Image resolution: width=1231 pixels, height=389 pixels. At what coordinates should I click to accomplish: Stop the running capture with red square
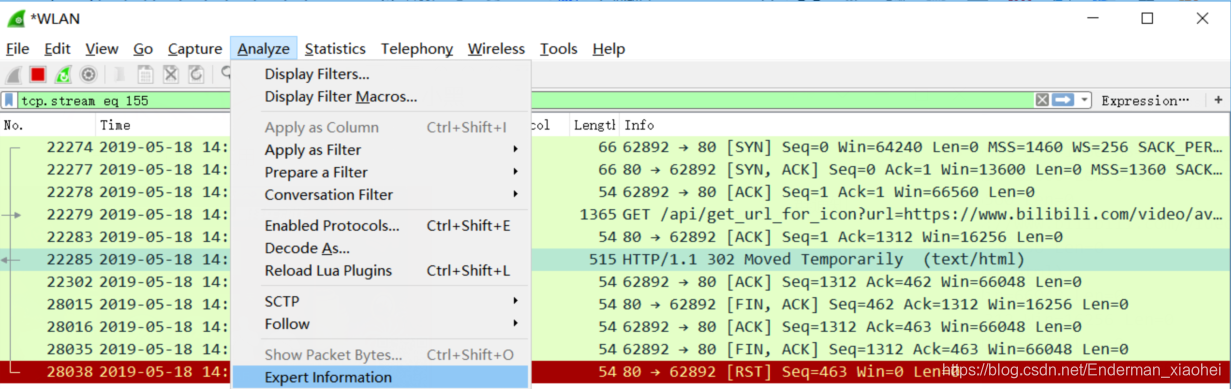click(38, 74)
